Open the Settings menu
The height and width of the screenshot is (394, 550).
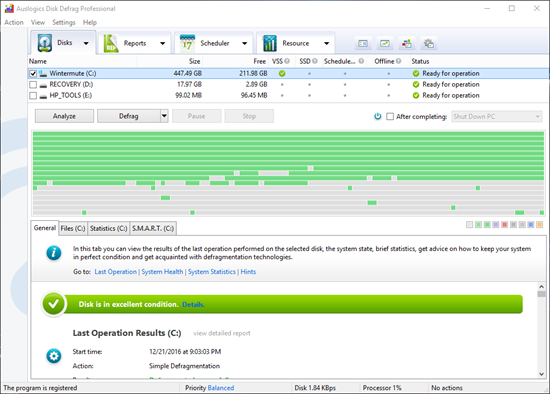tap(64, 22)
